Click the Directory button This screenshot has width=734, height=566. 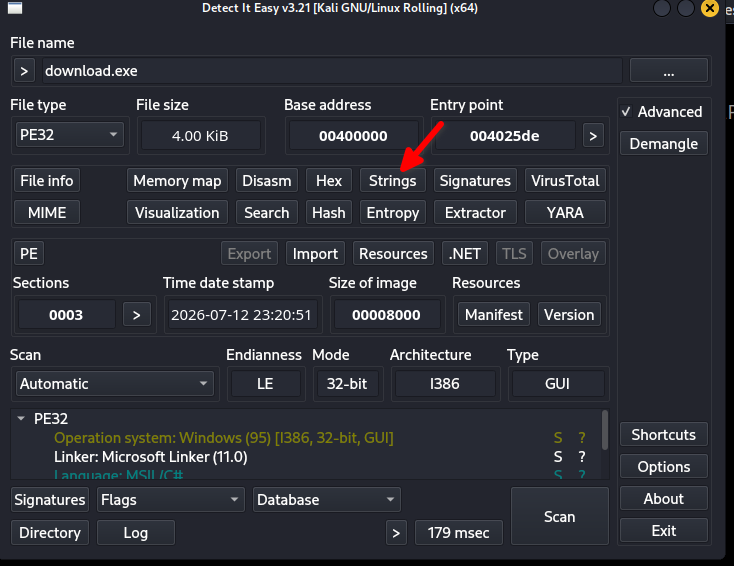(x=50, y=533)
